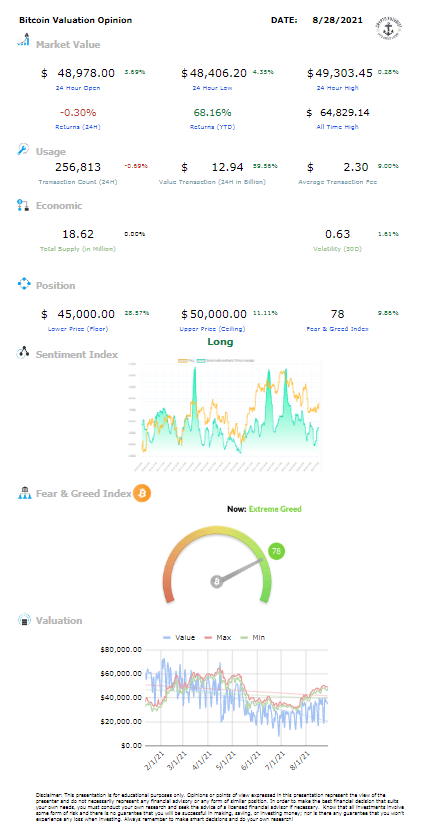Toggle the Min series in the valuation legend
The width and height of the screenshot is (435, 834).
(252, 637)
